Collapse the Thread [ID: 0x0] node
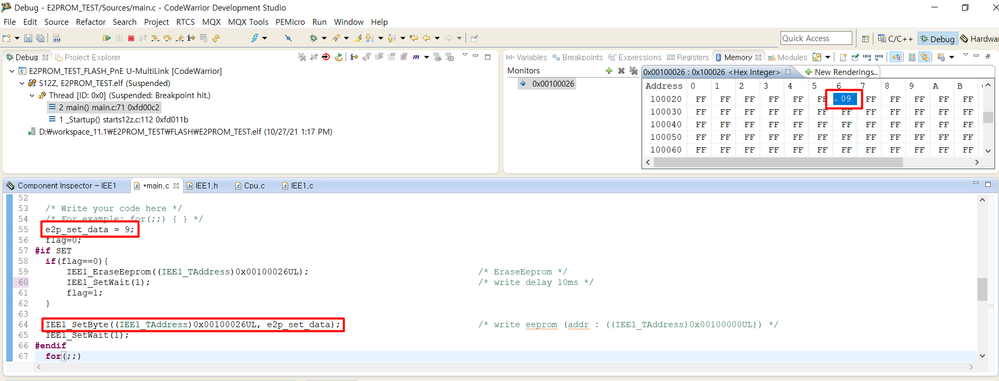 (x=31, y=95)
